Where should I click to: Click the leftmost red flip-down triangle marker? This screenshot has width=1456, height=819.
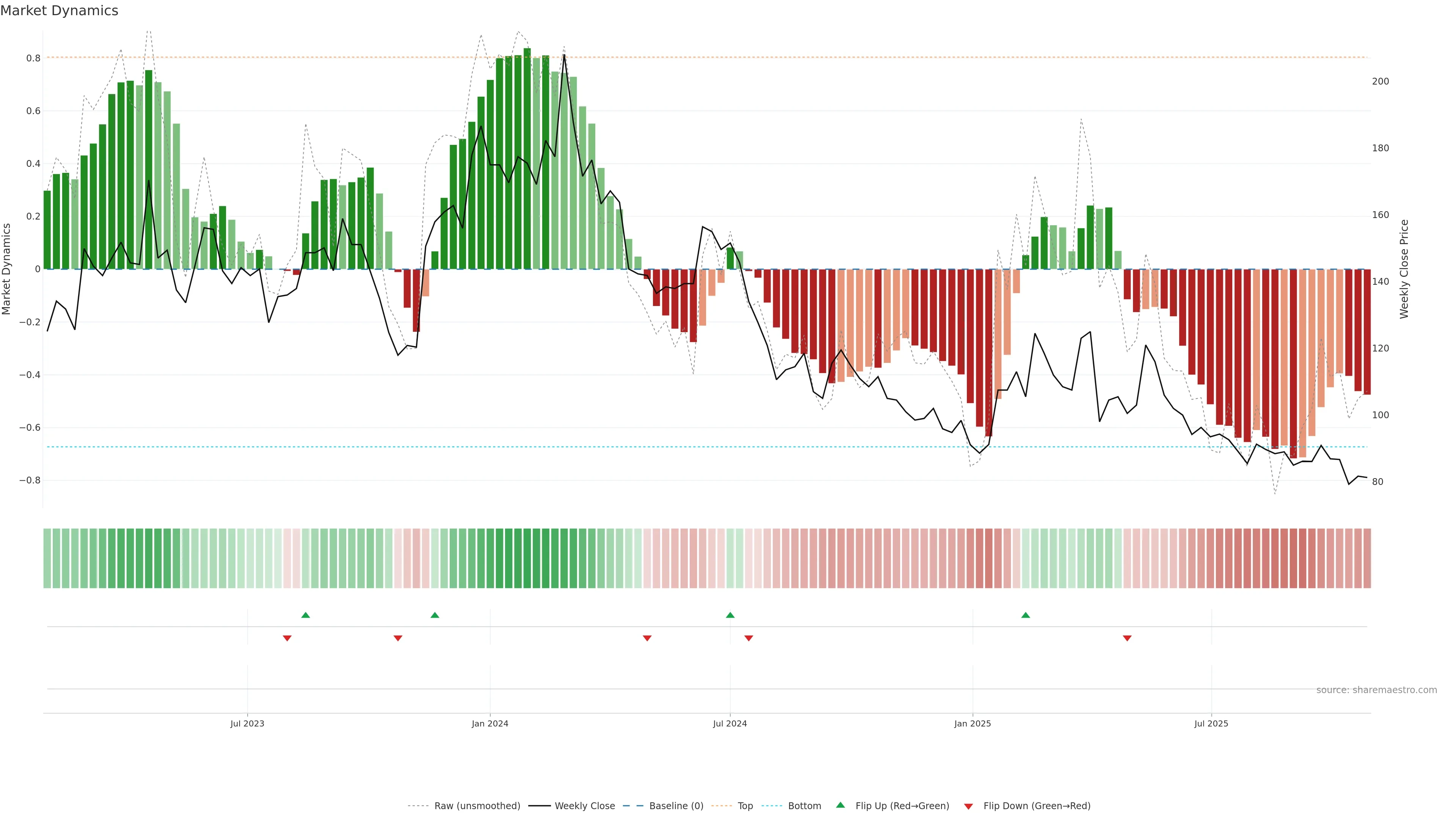coord(287,638)
